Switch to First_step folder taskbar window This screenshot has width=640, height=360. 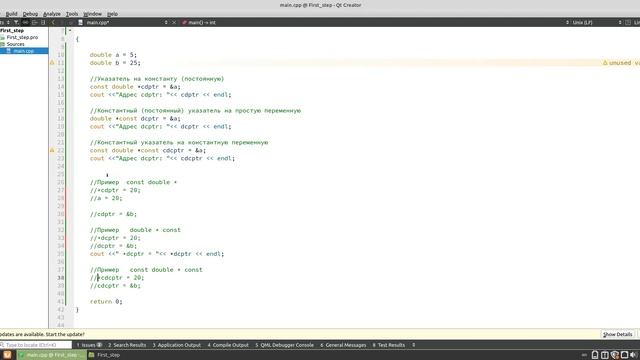pyautogui.click(x=104, y=355)
